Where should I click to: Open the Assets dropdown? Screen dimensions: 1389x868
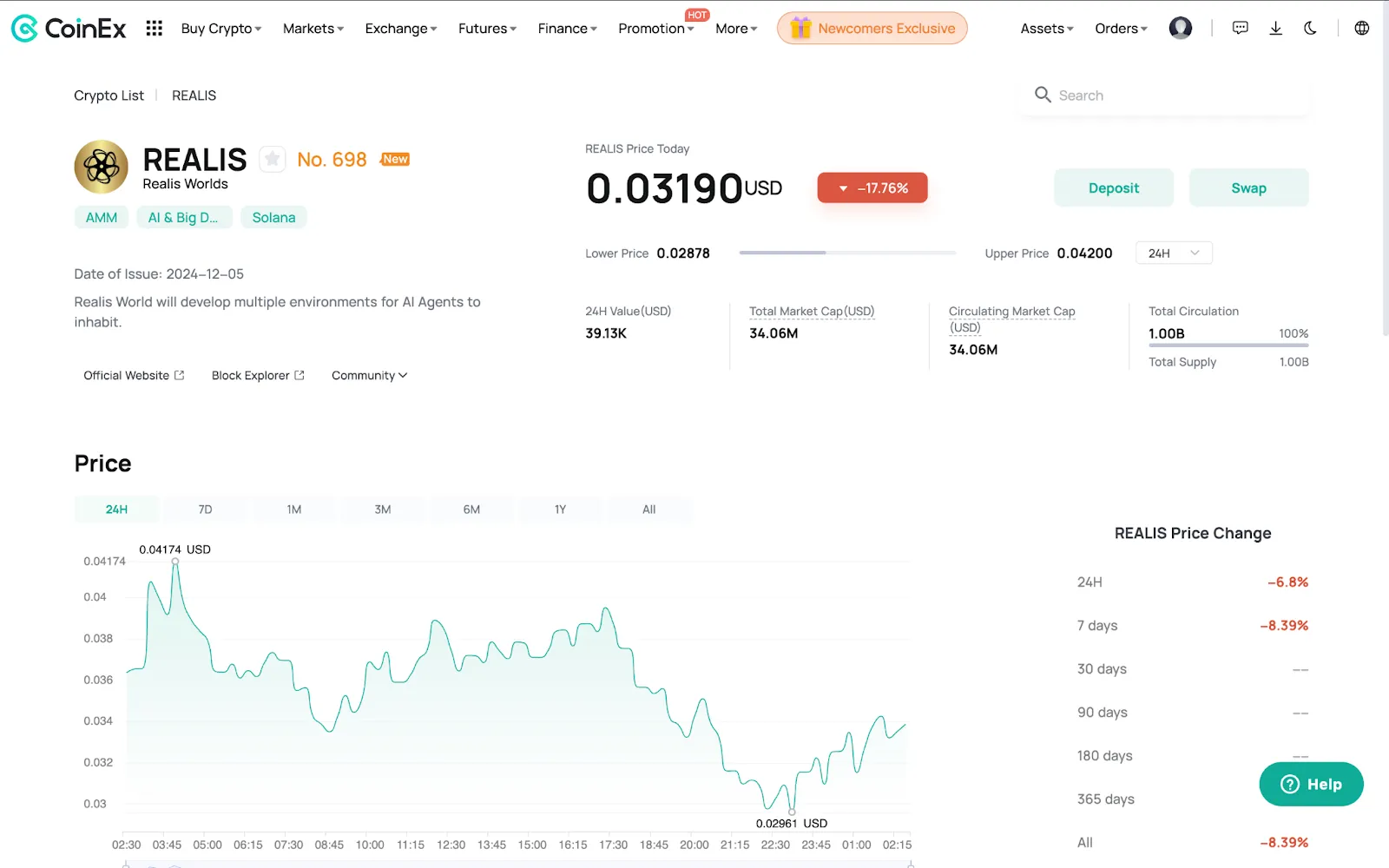click(1047, 29)
